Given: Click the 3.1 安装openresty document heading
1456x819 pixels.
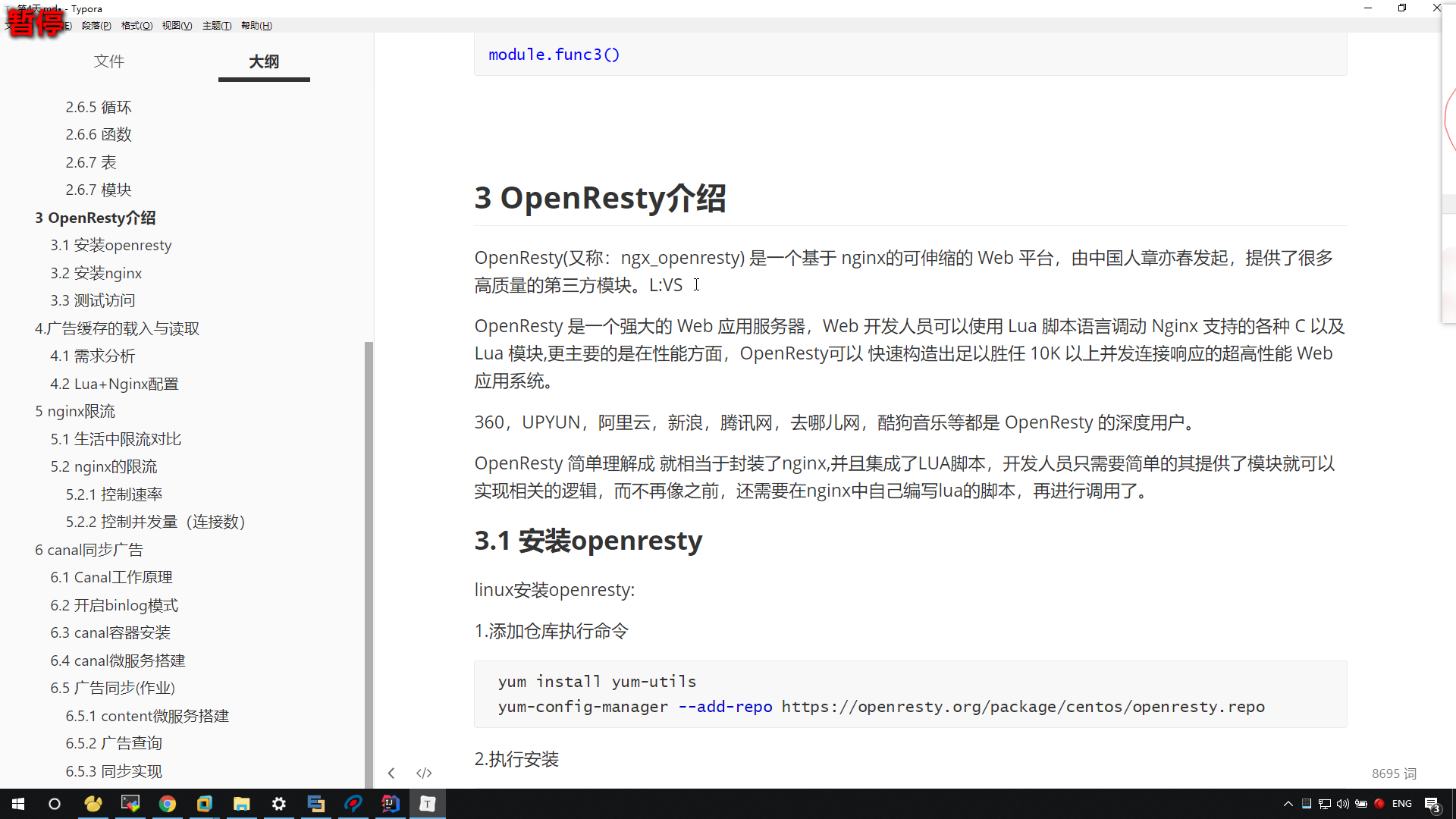Looking at the screenshot, I should (588, 541).
